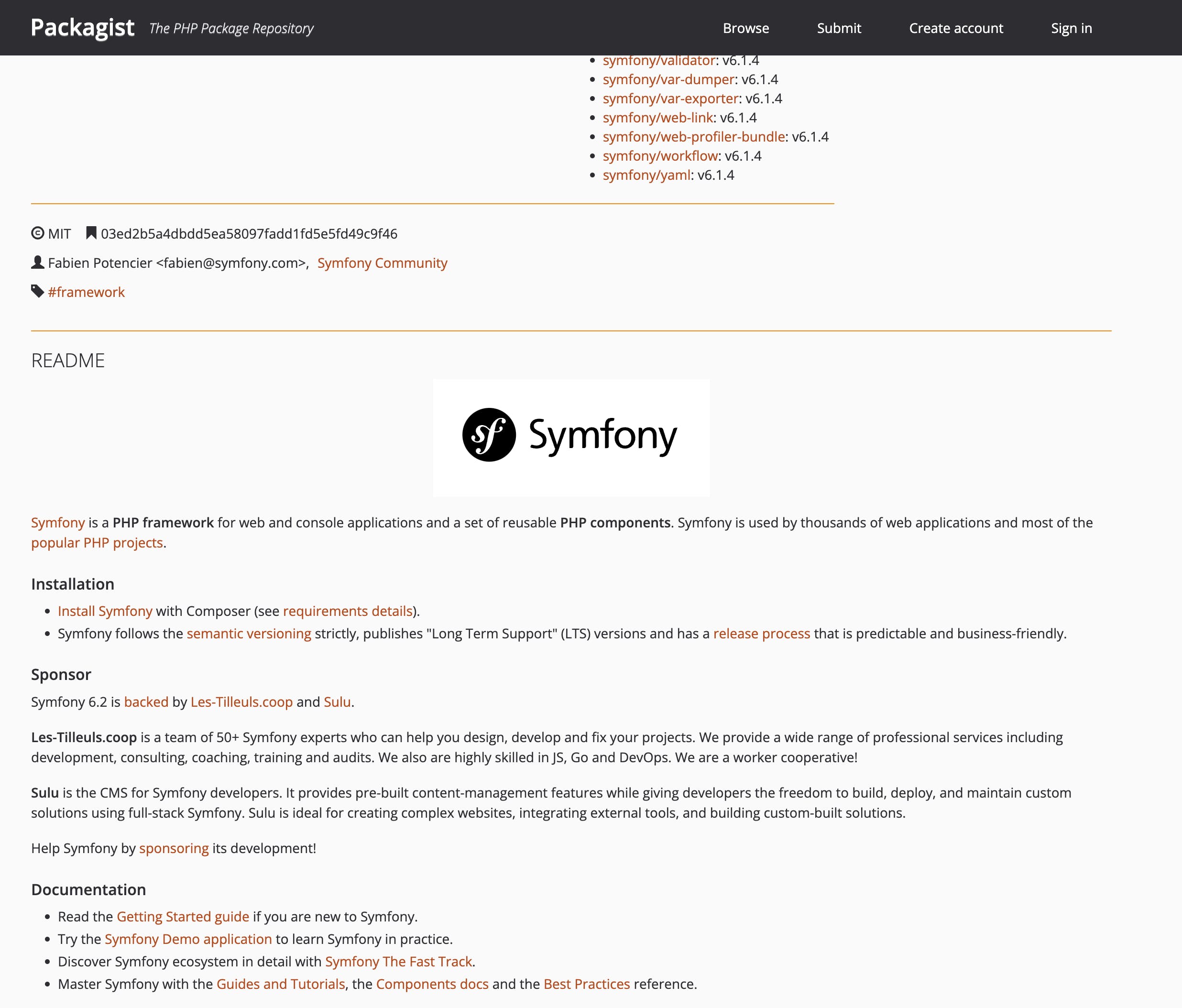The height and width of the screenshot is (1008, 1182).
Task: Click the bookmark icon beside commit hash
Action: pos(91,233)
